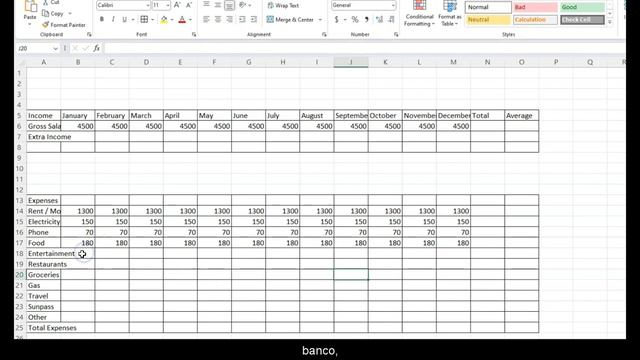The width and height of the screenshot is (640, 360).
Task: Open Conditional Formatting menu
Action: (419, 13)
